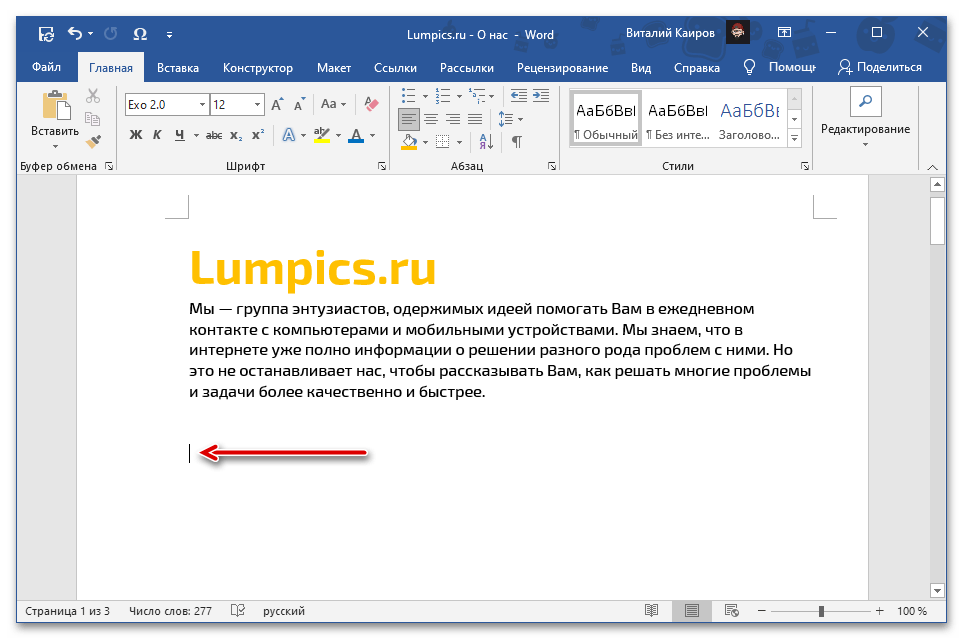
Task: Open the Рецензирование ribbon tab
Action: (562, 68)
